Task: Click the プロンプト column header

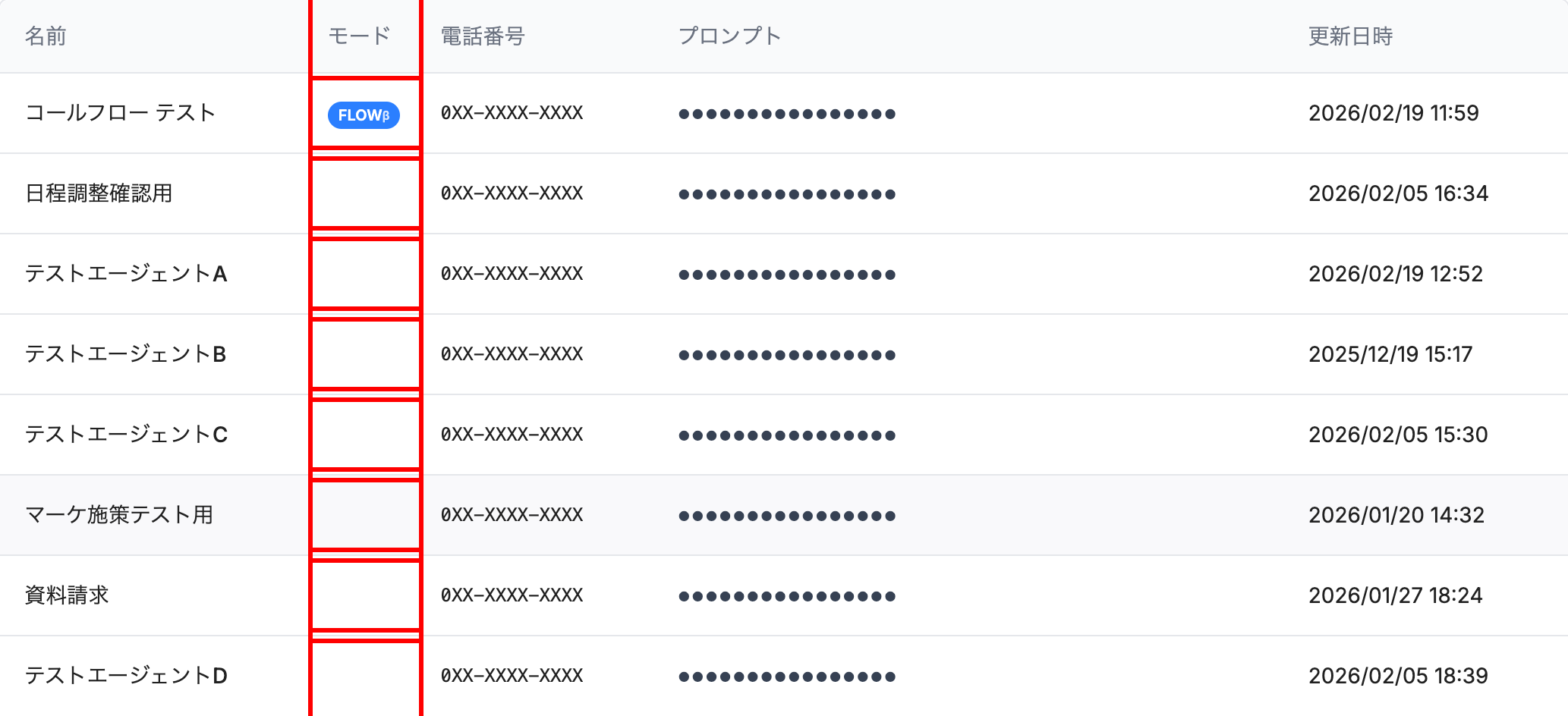Action: coord(729,36)
